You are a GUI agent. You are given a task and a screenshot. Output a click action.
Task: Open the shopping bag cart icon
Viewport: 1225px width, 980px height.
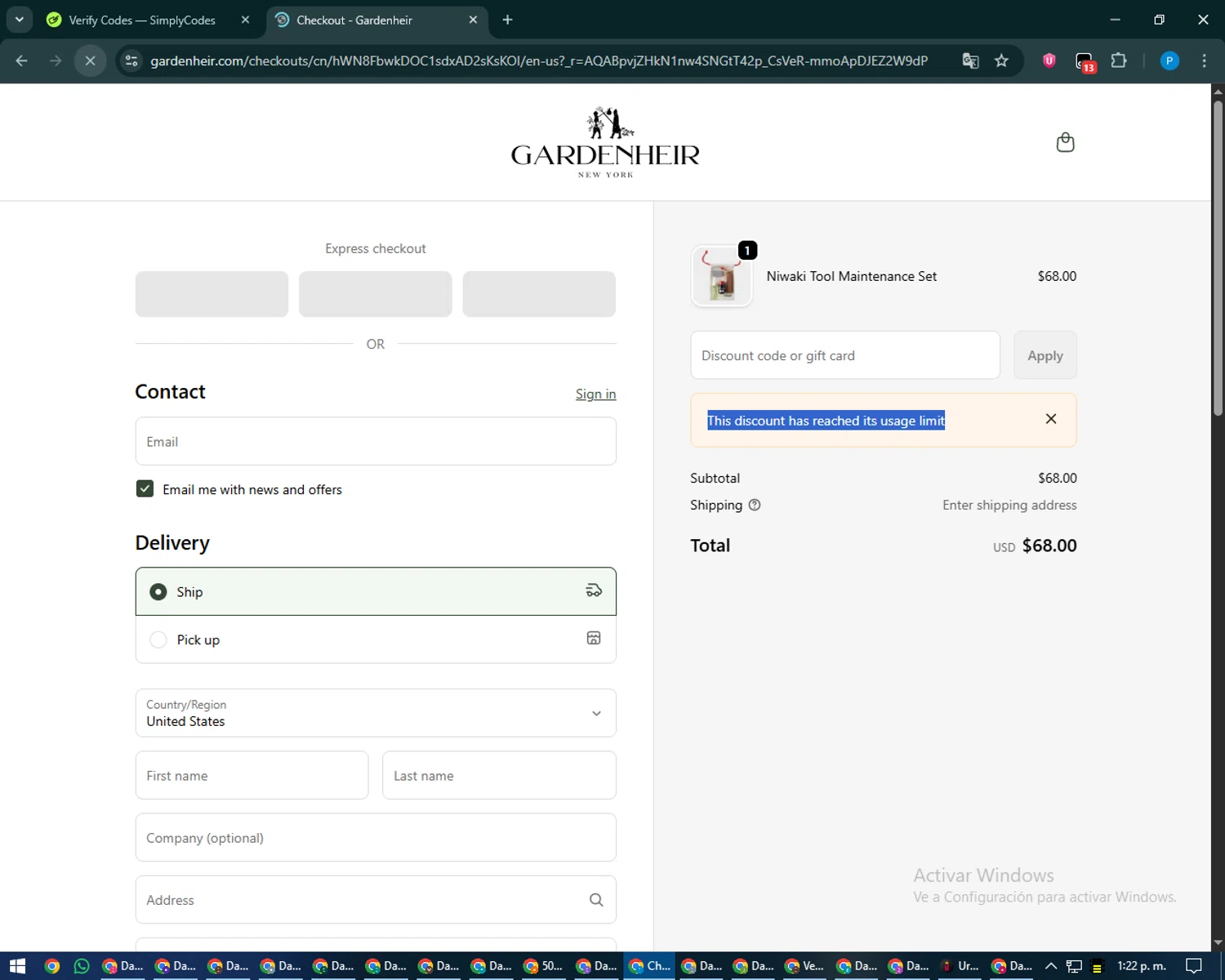[x=1065, y=142]
